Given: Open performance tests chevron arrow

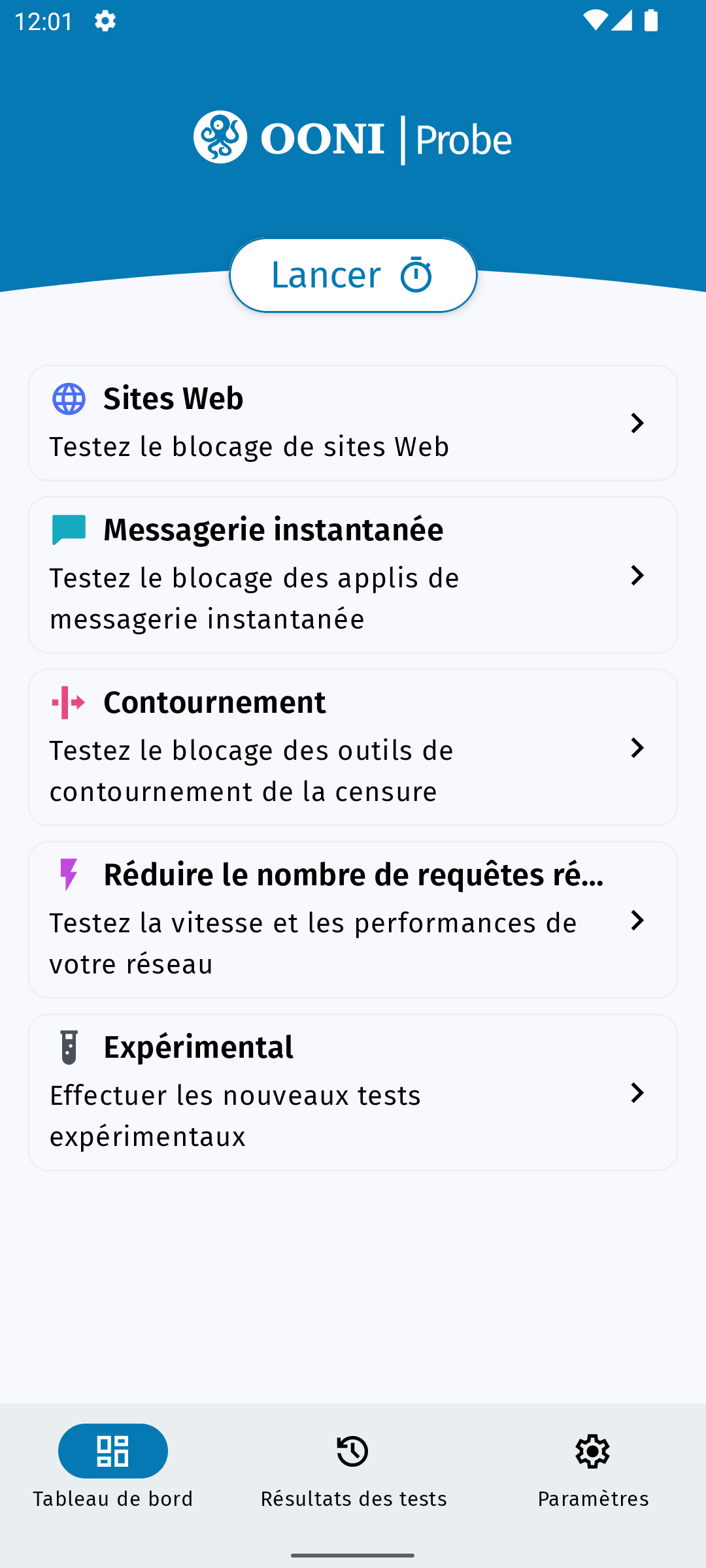Looking at the screenshot, I should tap(637, 921).
